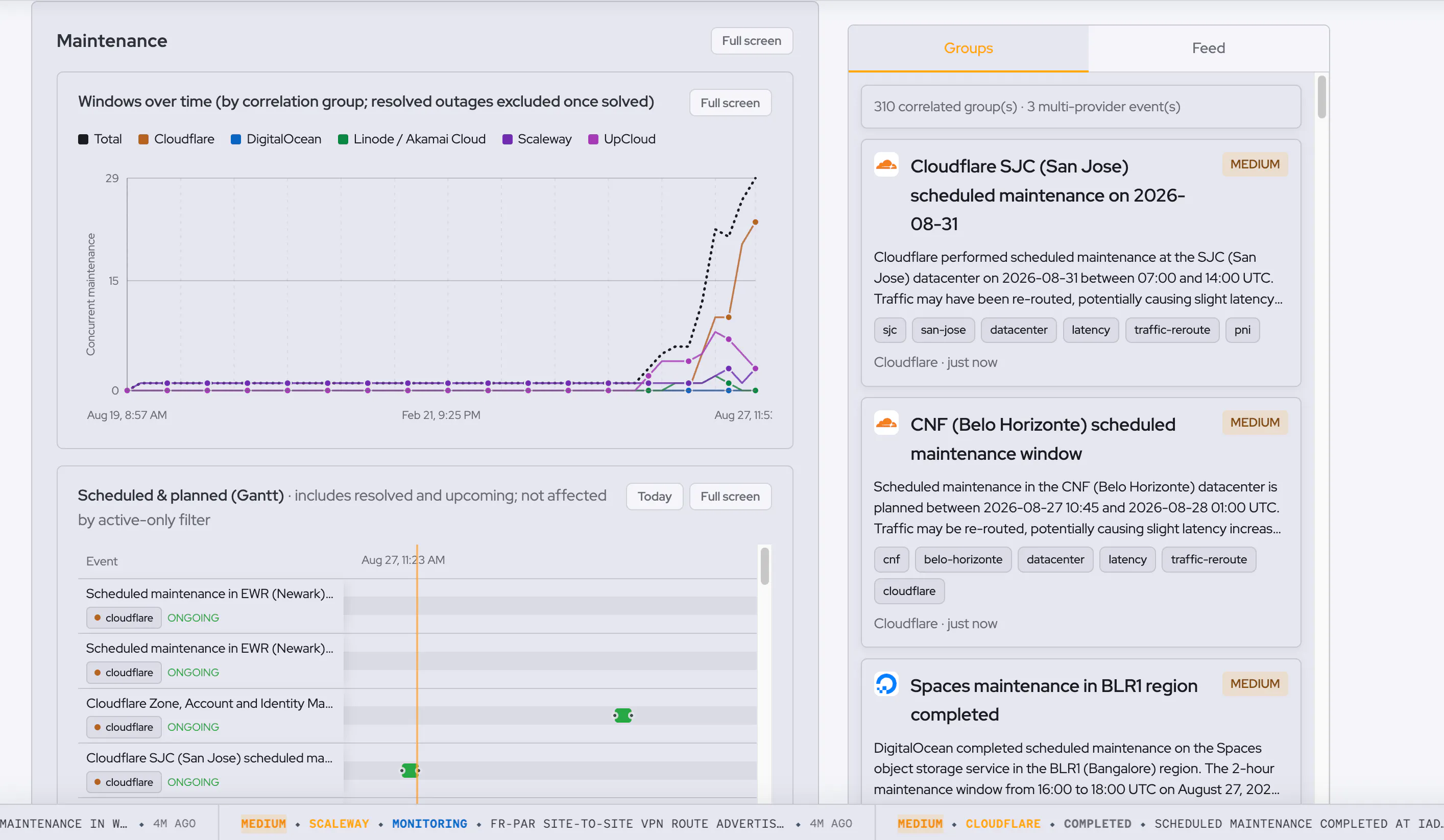Jump the Gantt chart to Today

(x=655, y=497)
